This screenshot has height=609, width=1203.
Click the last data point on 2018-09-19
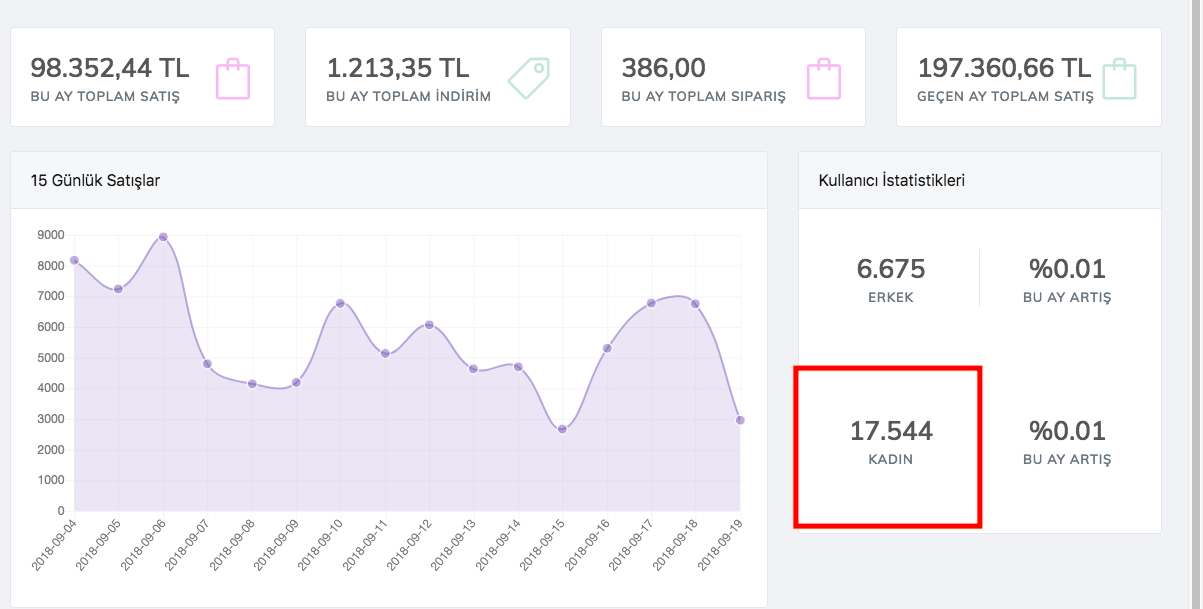pos(740,420)
